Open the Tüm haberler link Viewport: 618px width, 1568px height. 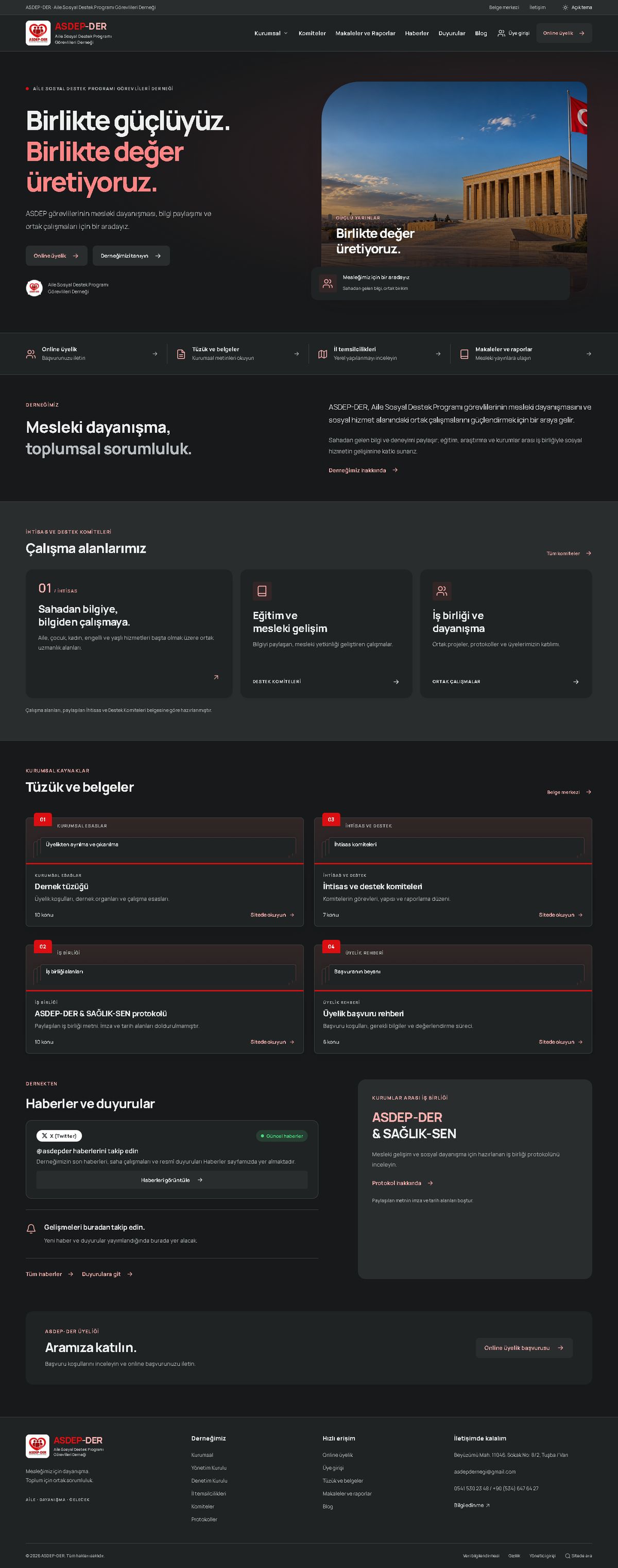pos(49,1274)
